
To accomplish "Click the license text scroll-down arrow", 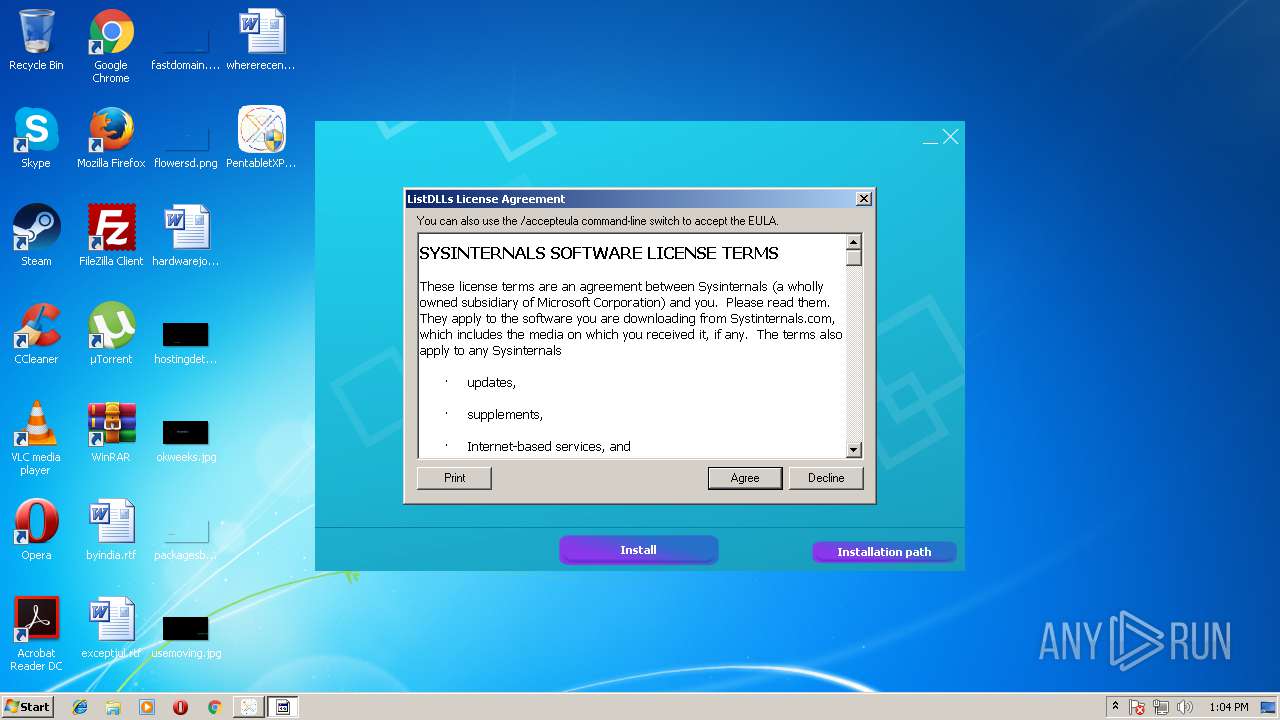I will click(x=854, y=450).
